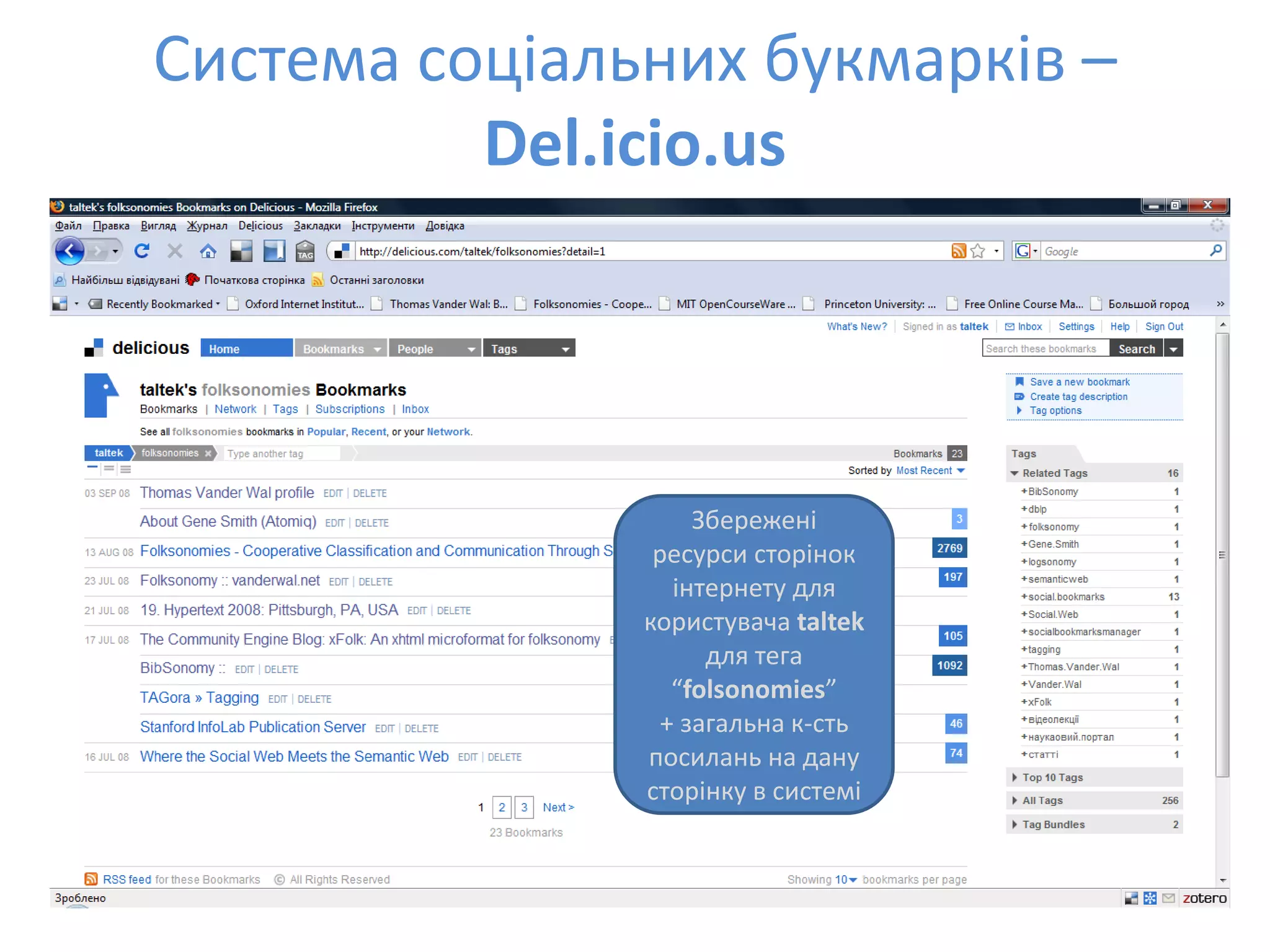Screen dimensions: 1270x952
Task: Click the Subscriptions link
Action: pos(350,409)
